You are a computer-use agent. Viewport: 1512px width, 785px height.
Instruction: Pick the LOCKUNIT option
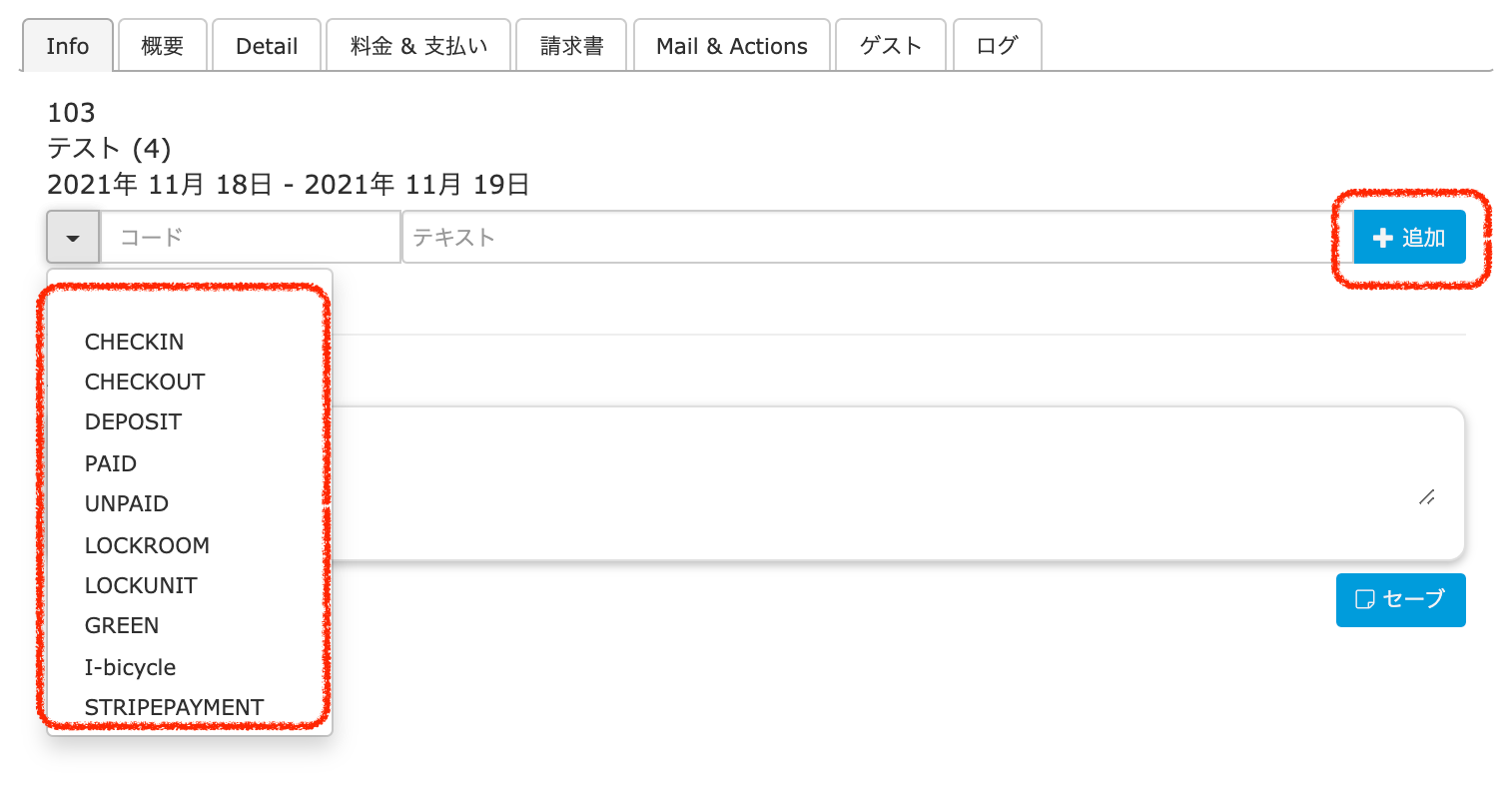(141, 585)
